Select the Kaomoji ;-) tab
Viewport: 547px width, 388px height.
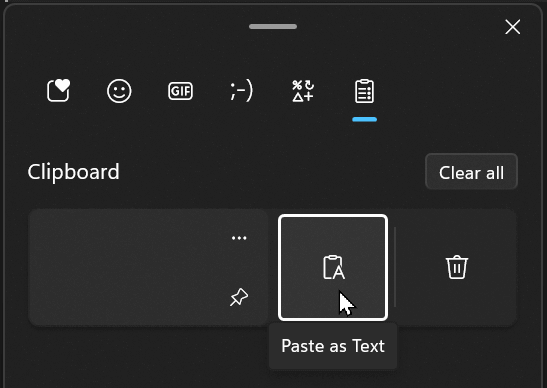(241, 91)
